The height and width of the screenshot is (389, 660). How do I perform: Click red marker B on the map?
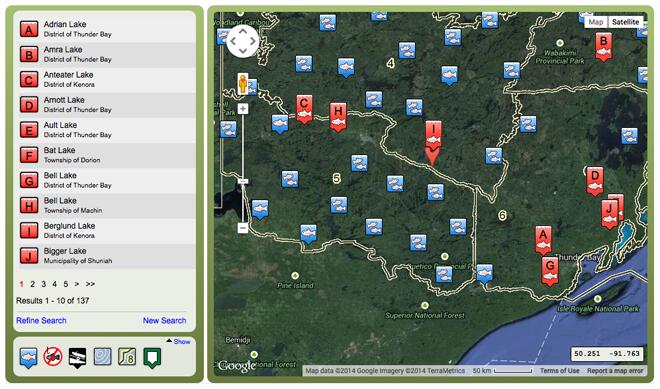604,47
